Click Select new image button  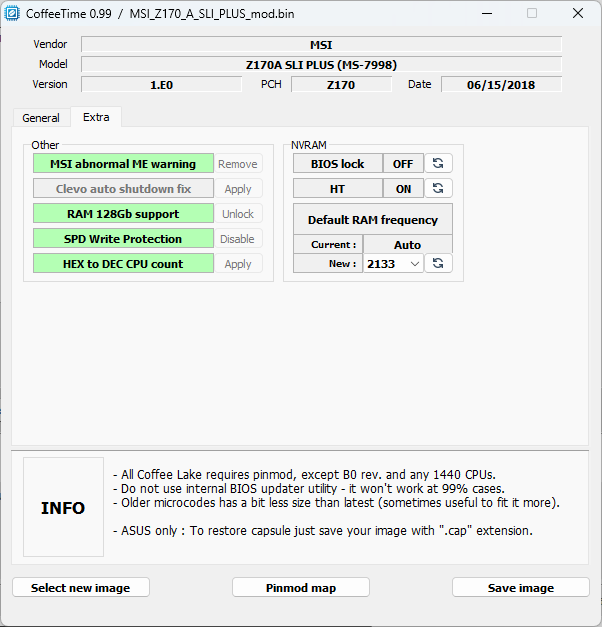point(81,587)
